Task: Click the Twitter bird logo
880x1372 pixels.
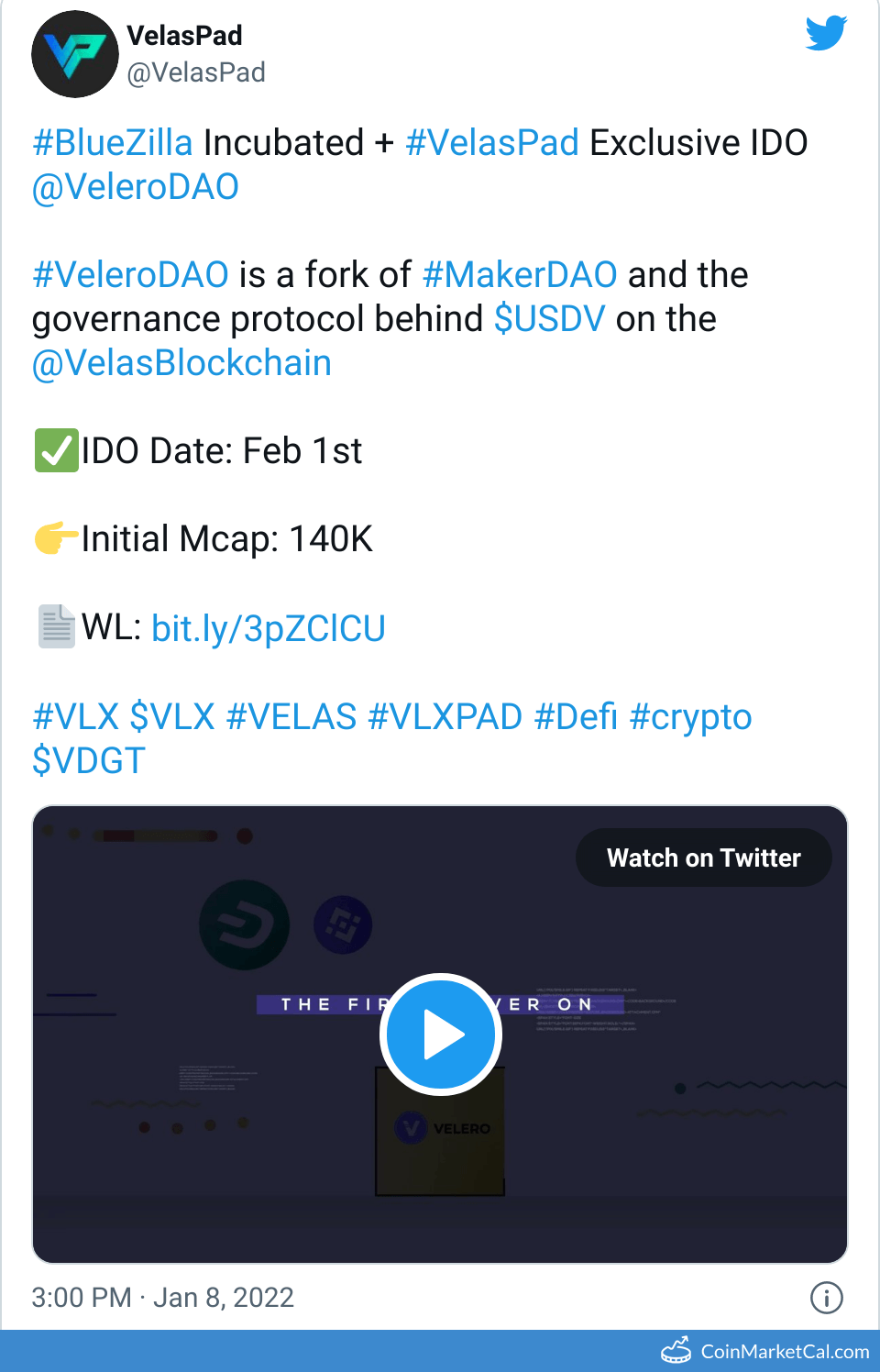Action: point(826,33)
